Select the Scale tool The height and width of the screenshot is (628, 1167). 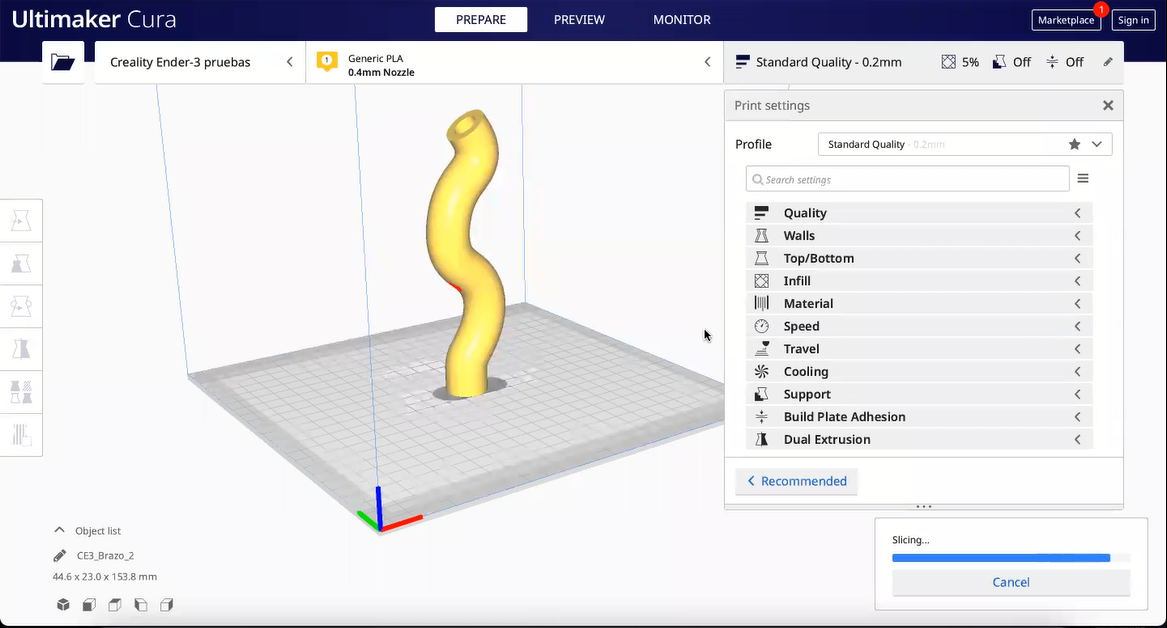tap(21, 263)
